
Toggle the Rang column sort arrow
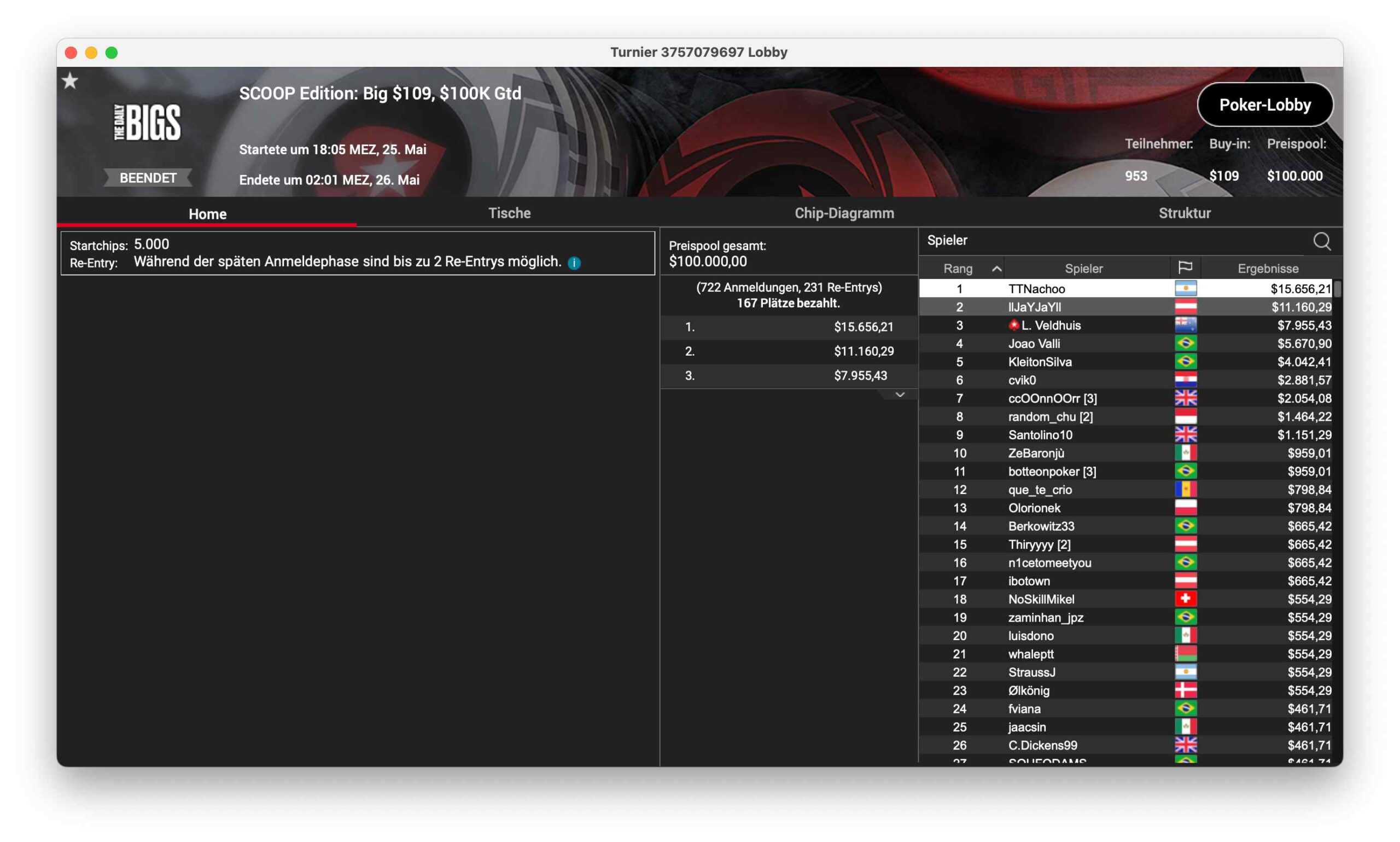tap(996, 269)
